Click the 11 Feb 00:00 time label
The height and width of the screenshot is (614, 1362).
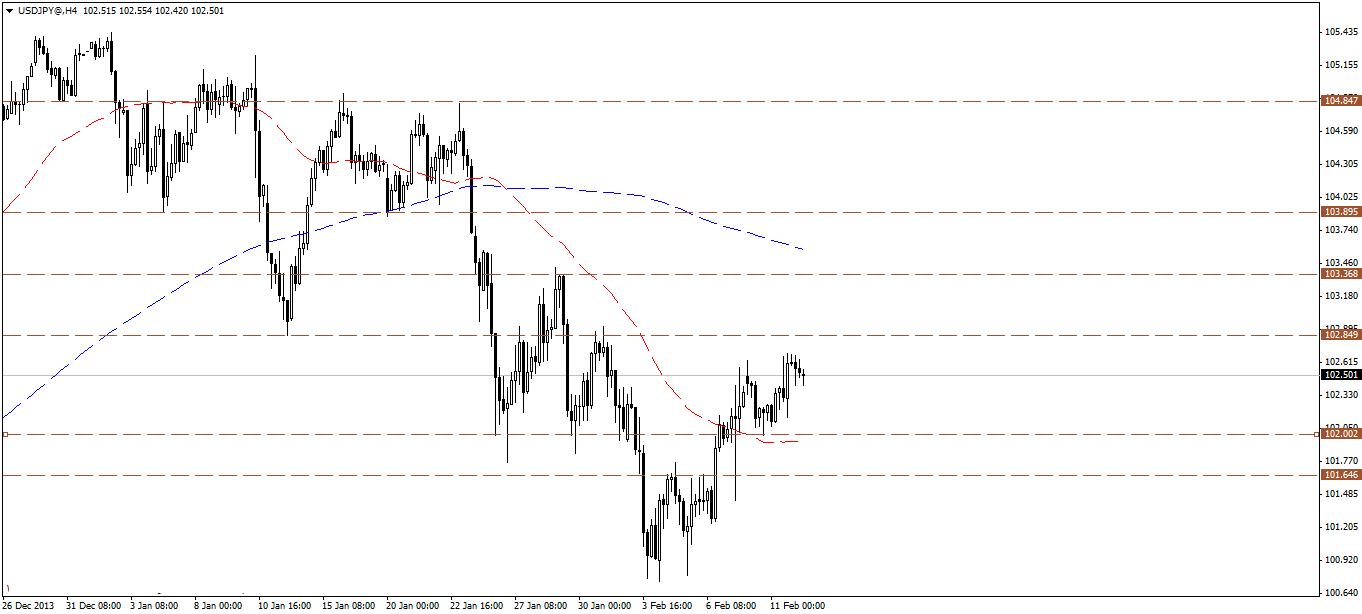coord(798,606)
